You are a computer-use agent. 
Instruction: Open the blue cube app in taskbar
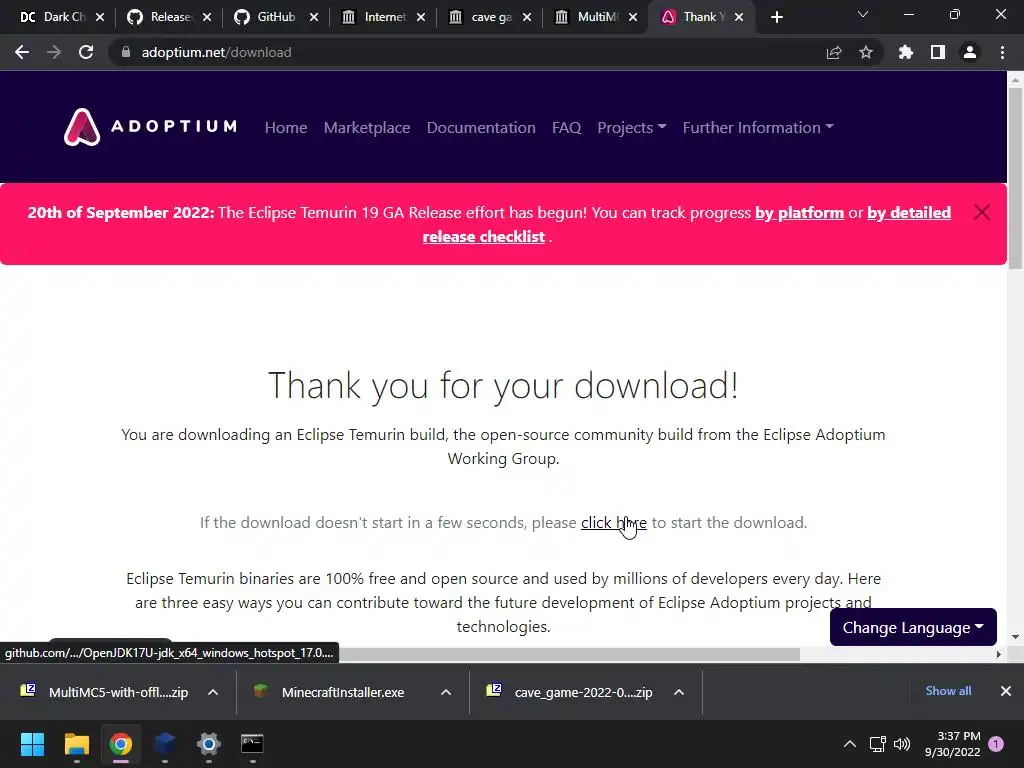coord(165,744)
